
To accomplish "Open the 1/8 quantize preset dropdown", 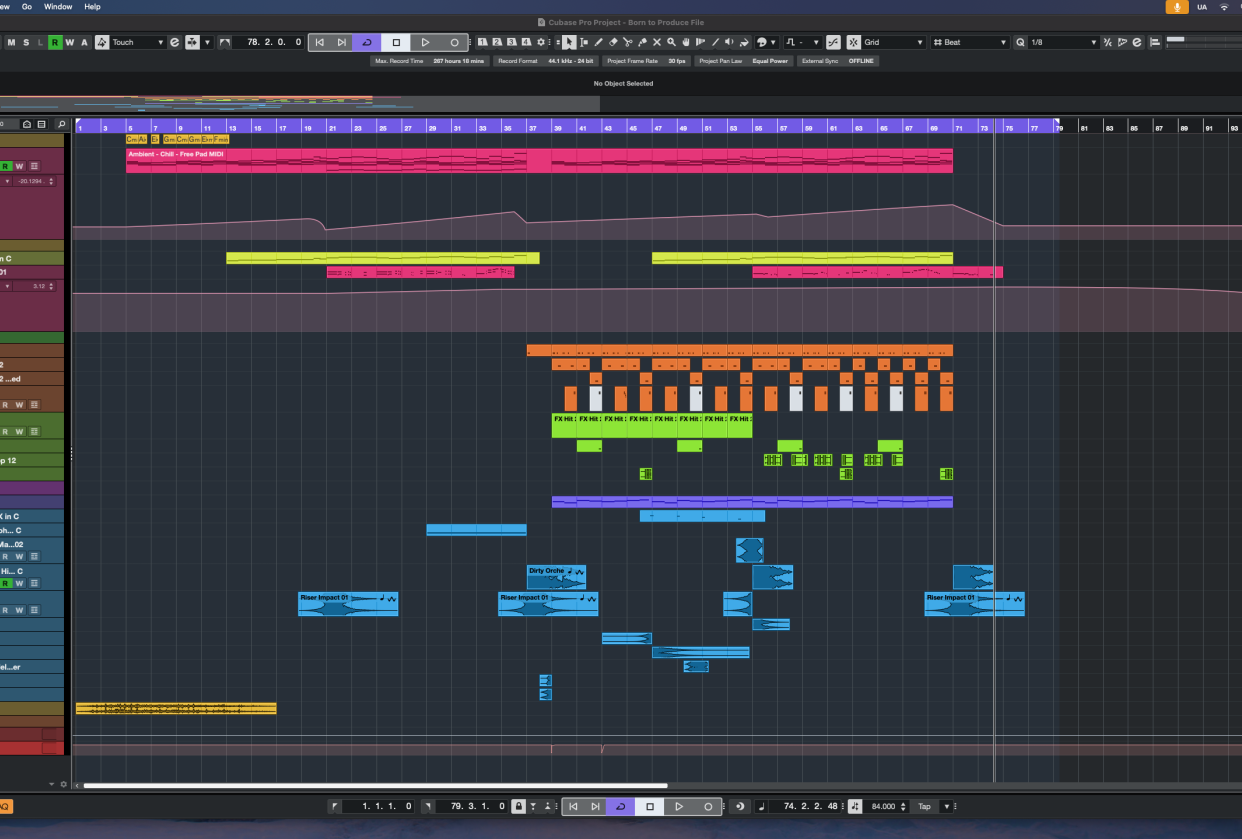I will click(x=1063, y=42).
